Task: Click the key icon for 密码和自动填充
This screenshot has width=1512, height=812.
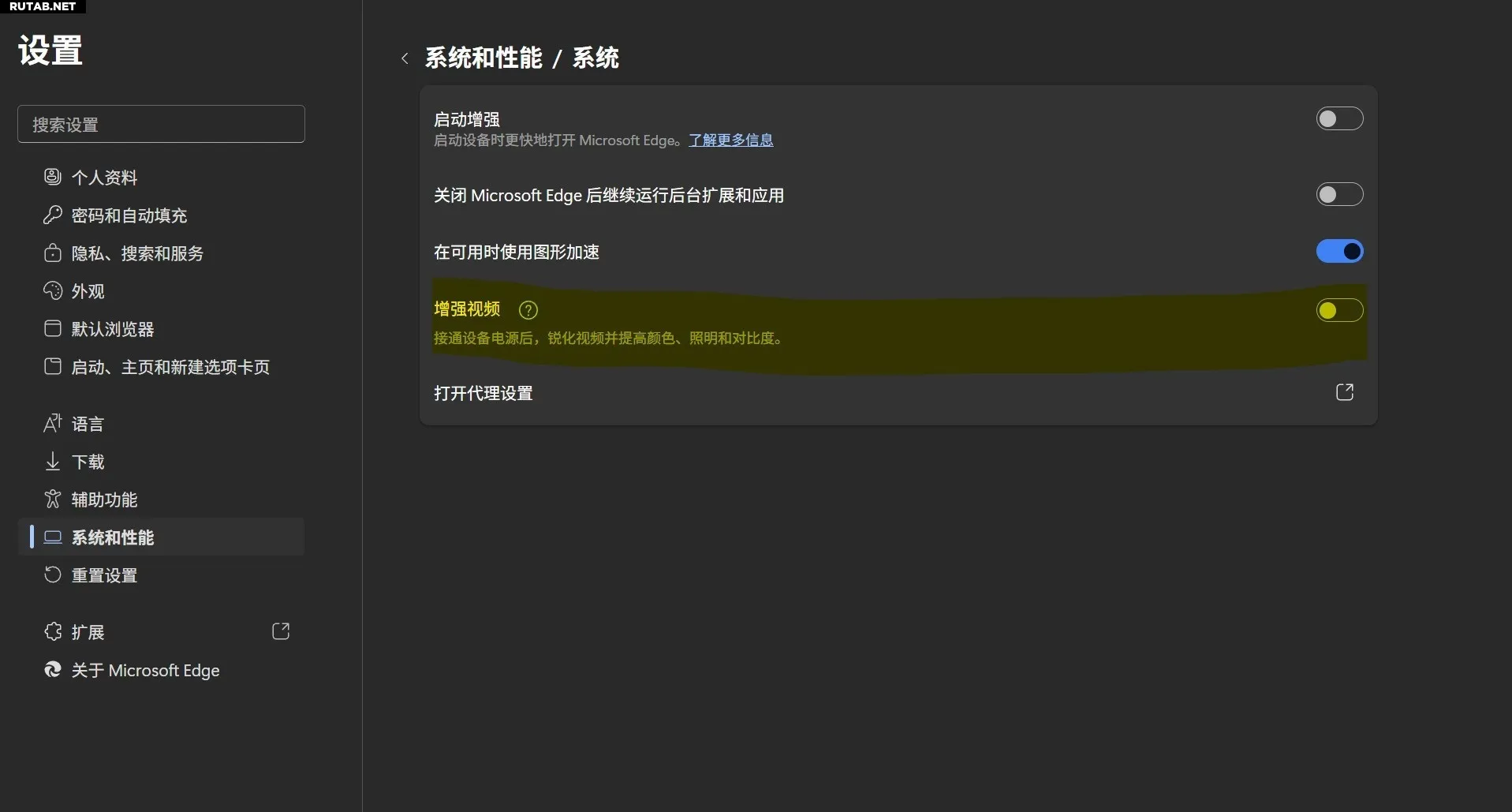Action: (52, 215)
